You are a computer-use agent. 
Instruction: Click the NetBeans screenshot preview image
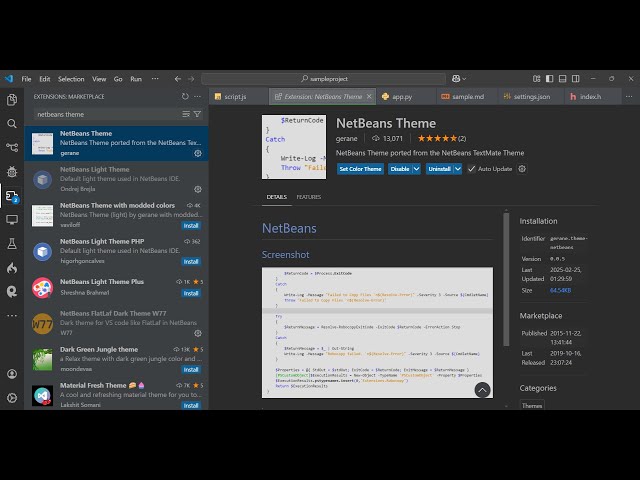[377, 330]
